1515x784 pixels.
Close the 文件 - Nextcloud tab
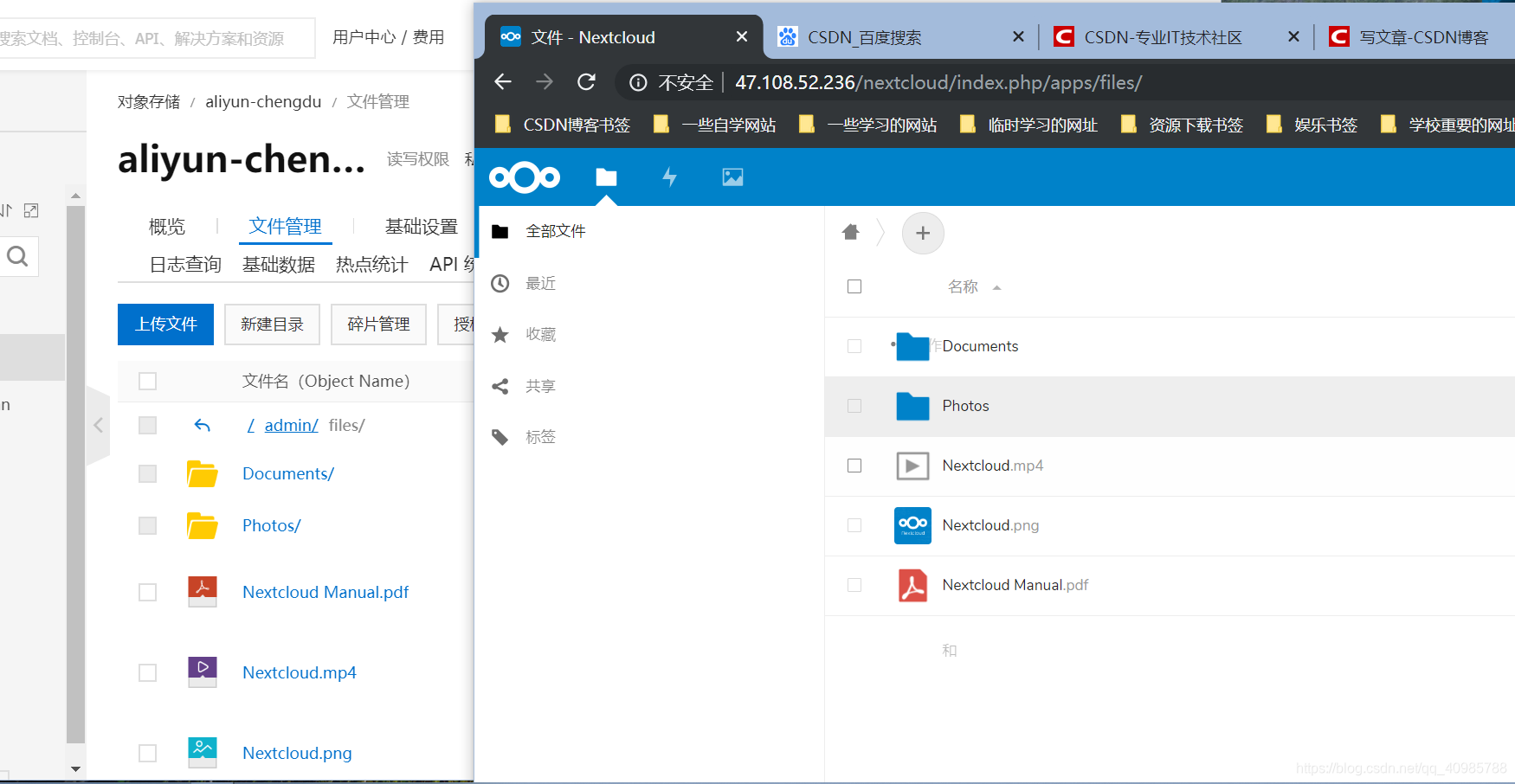(741, 36)
